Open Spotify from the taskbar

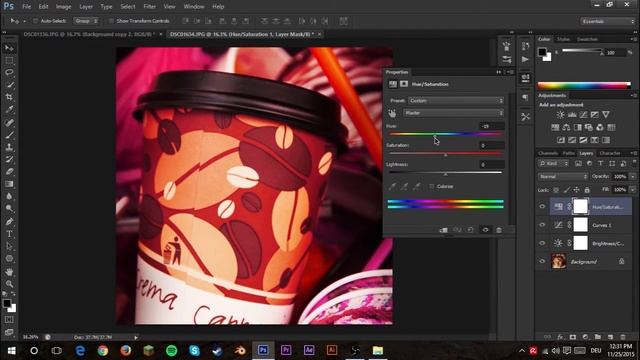point(171,351)
